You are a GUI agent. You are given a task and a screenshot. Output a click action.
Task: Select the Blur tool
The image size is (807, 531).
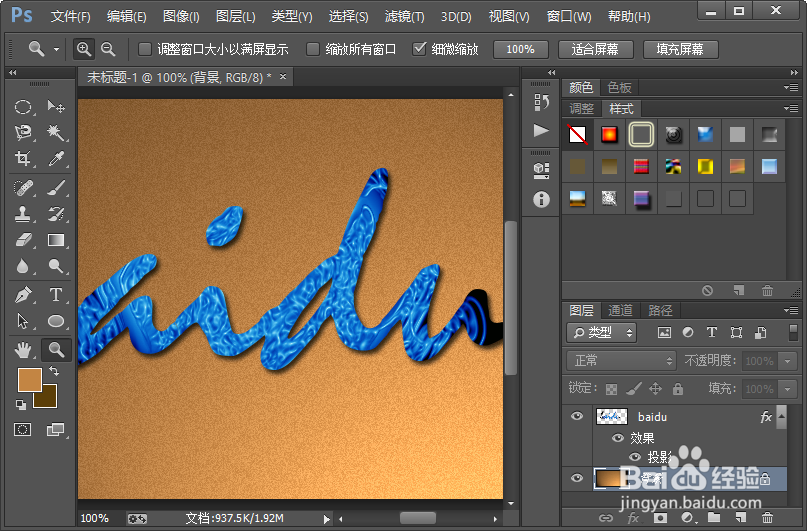pos(23,266)
